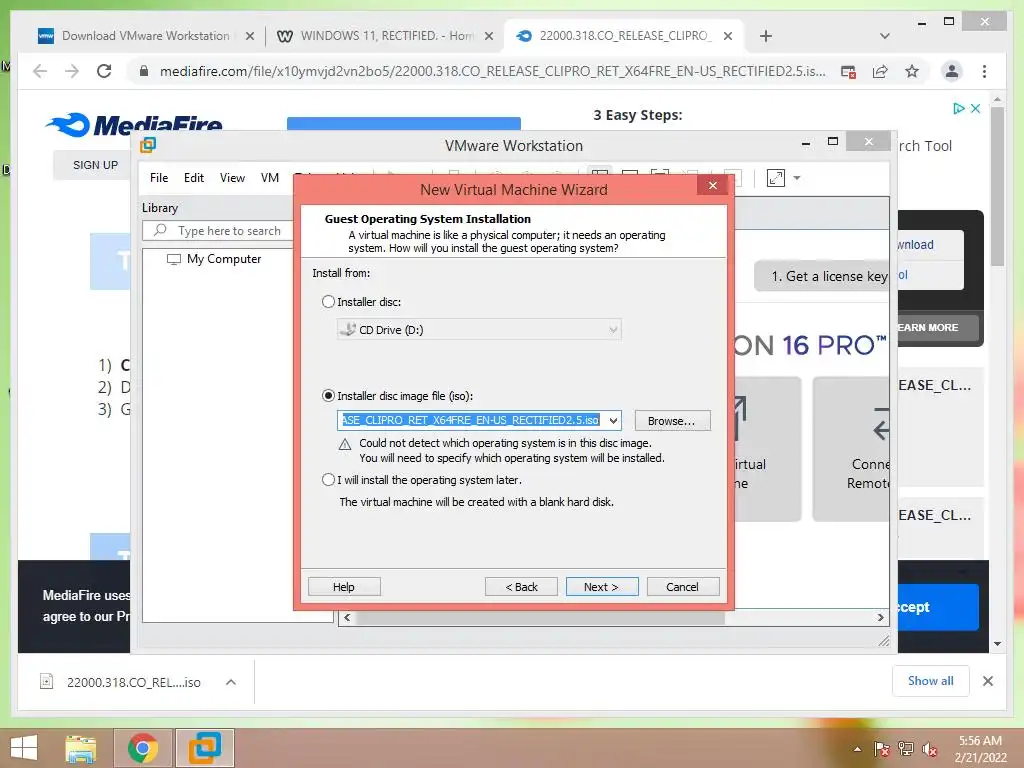This screenshot has width=1024, height=768.
Task: Click Show all downloads
Action: [931, 681]
